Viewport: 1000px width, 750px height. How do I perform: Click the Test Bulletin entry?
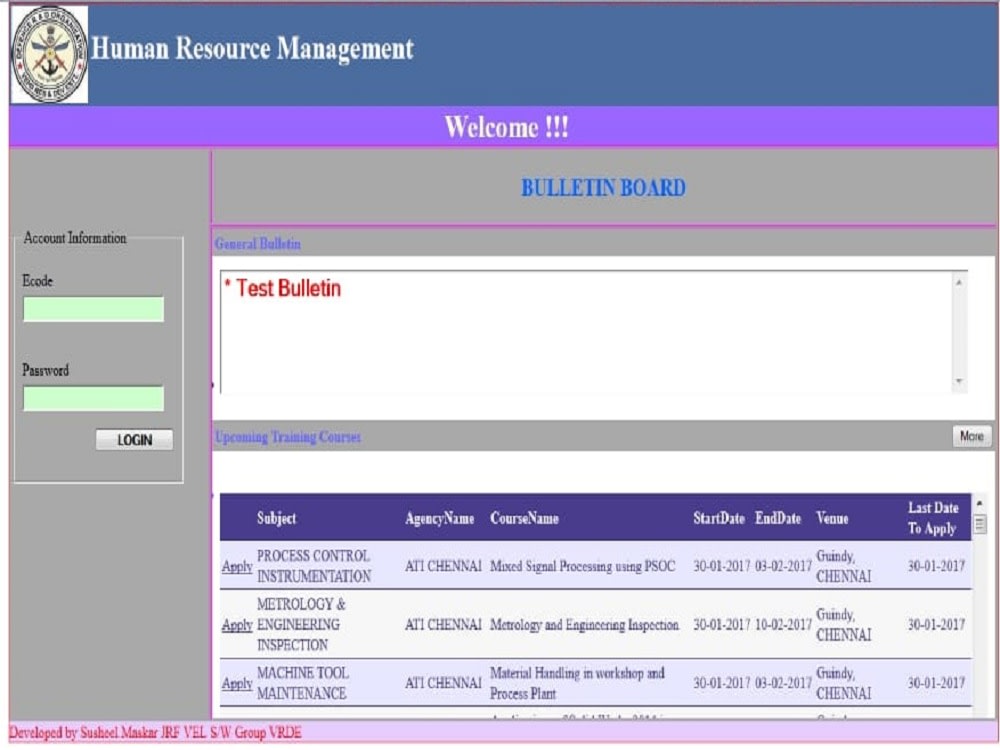pos(283,288)
